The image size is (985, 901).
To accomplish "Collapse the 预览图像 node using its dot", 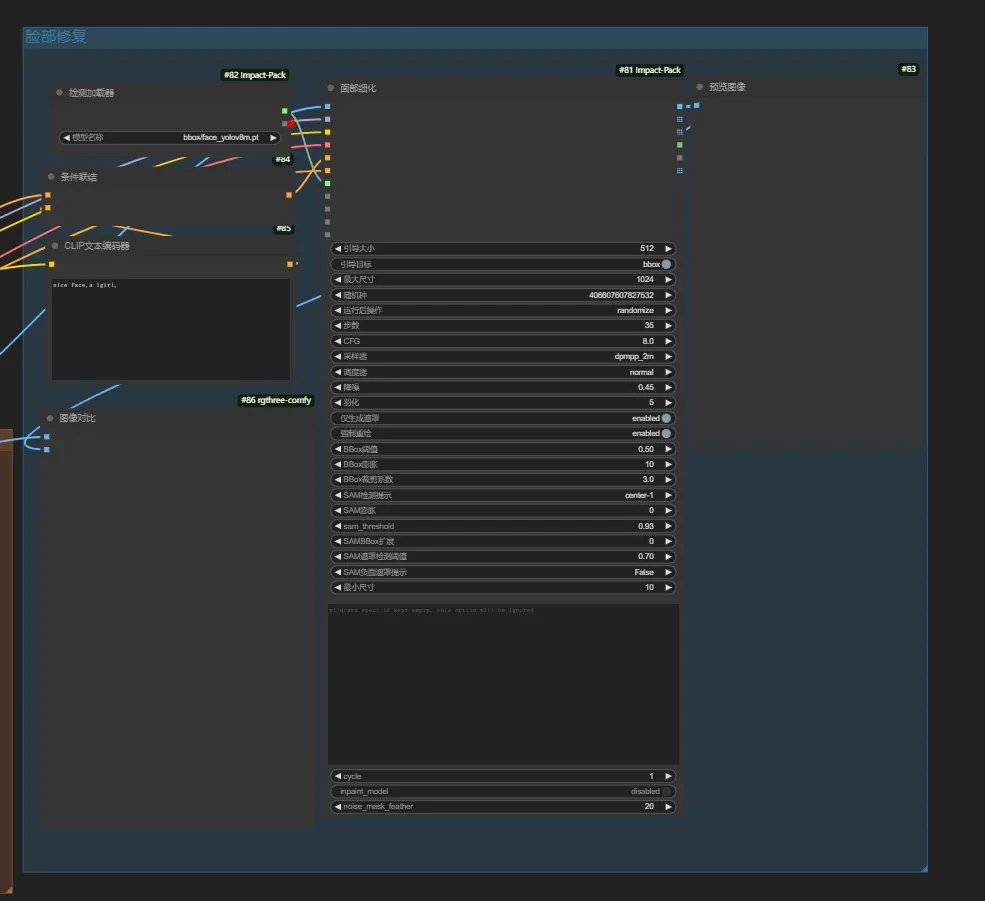I will [x=699, y=87].
